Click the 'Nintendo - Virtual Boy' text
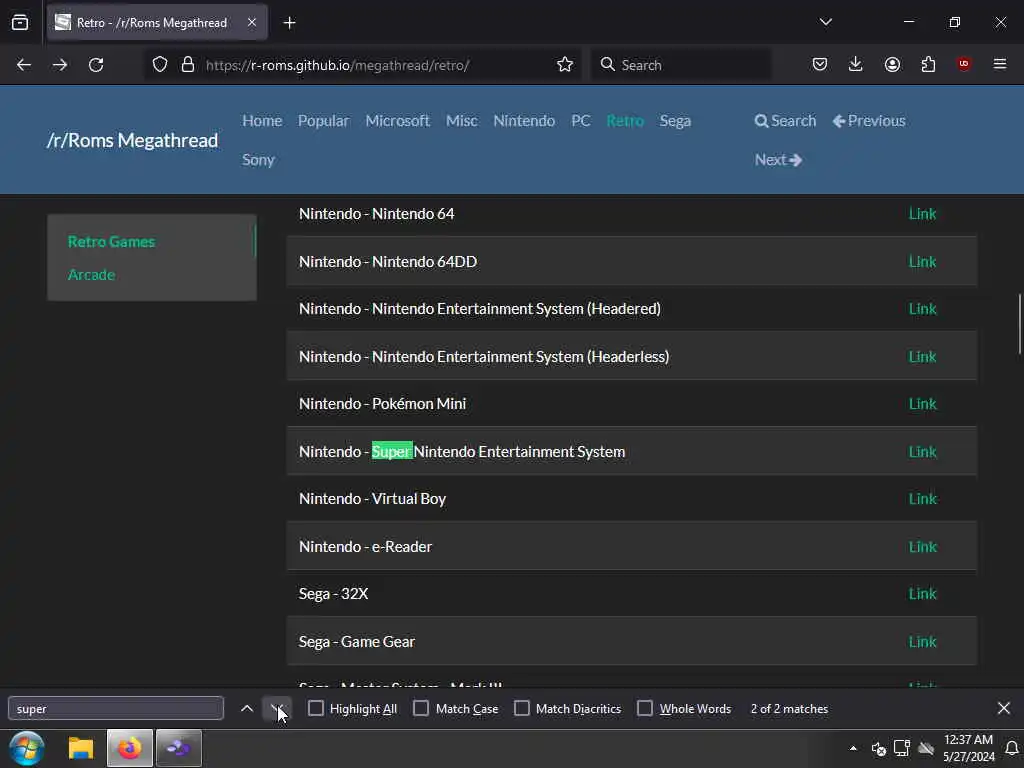This screenshot has height=768, width=1024. (372, 499)
